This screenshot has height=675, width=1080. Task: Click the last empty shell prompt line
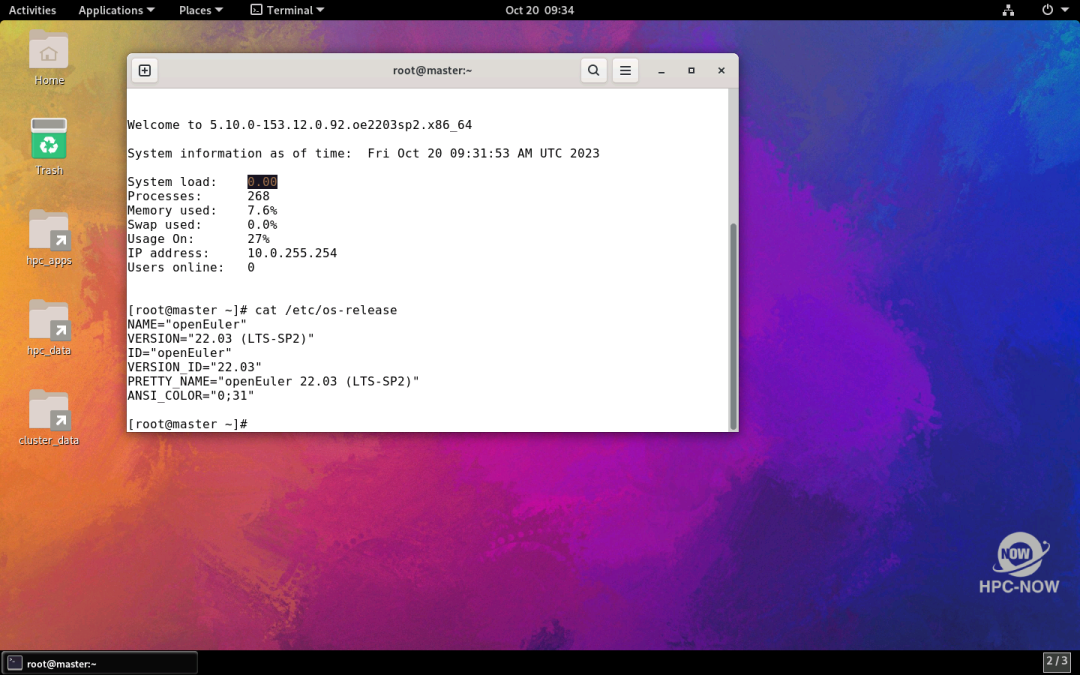(187, 424)
